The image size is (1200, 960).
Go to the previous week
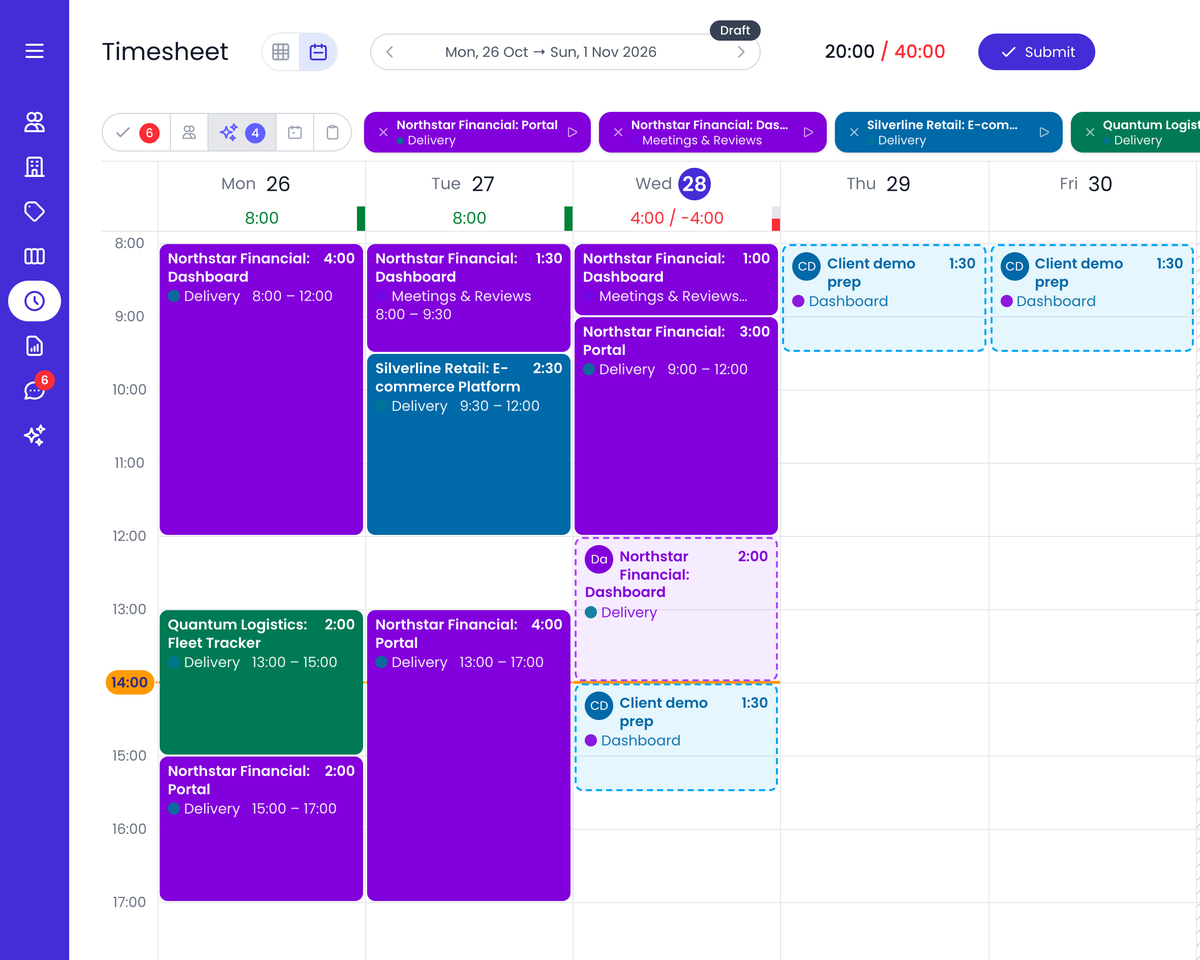click(x=390, y=52)
